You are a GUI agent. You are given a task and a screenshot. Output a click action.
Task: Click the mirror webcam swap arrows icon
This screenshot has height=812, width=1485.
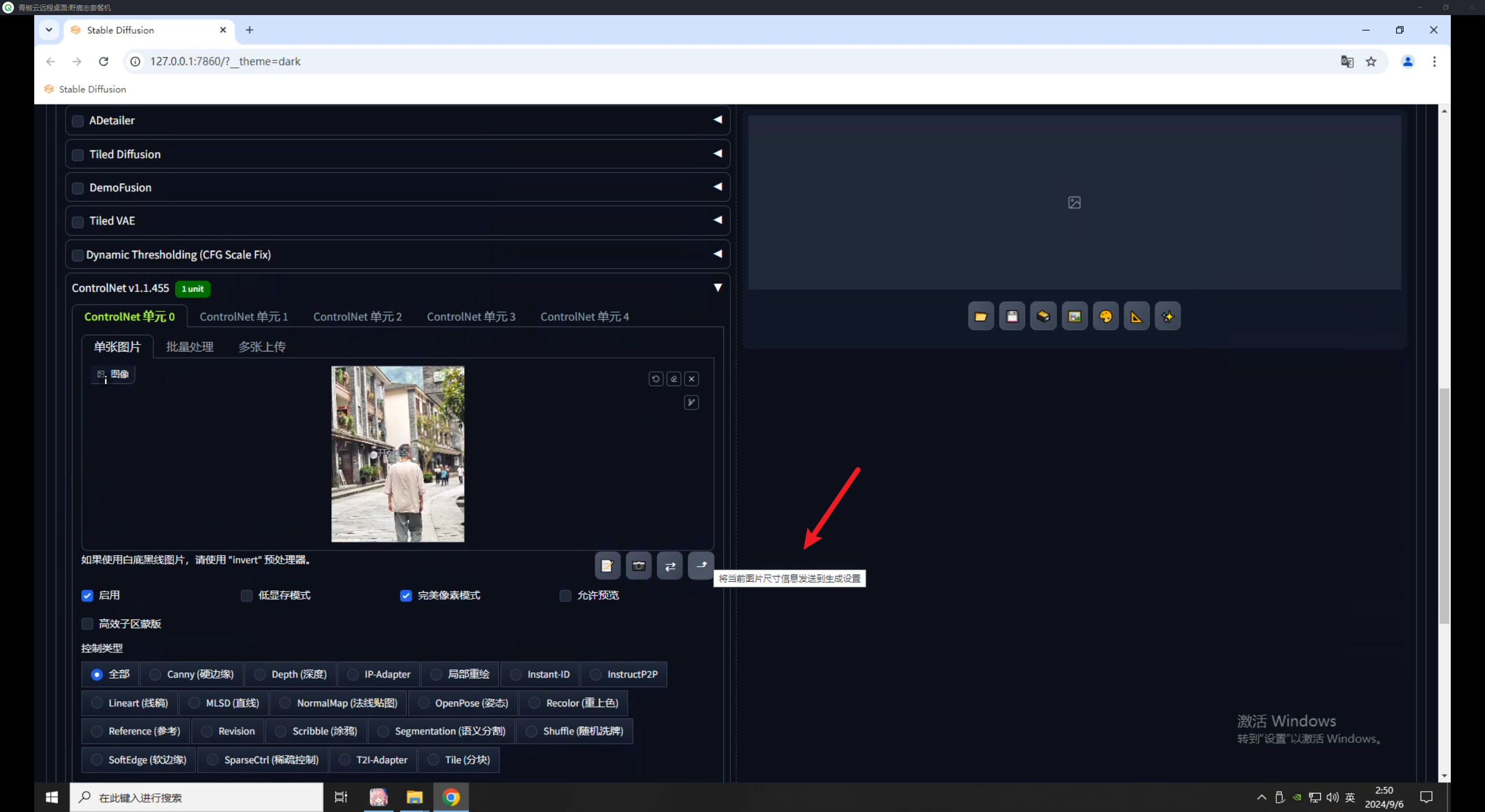coord(670,565)
